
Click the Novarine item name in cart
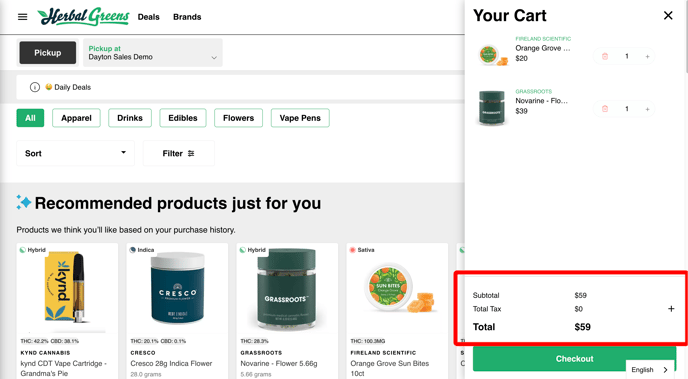(541, 101)
